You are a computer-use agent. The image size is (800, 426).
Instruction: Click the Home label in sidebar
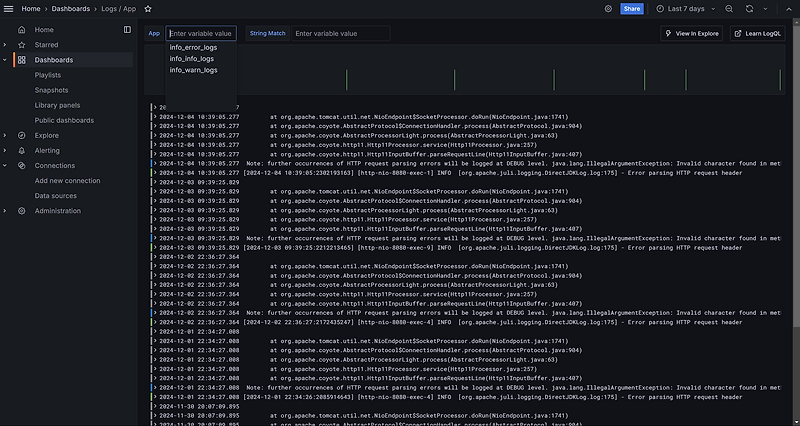(44, 30)
